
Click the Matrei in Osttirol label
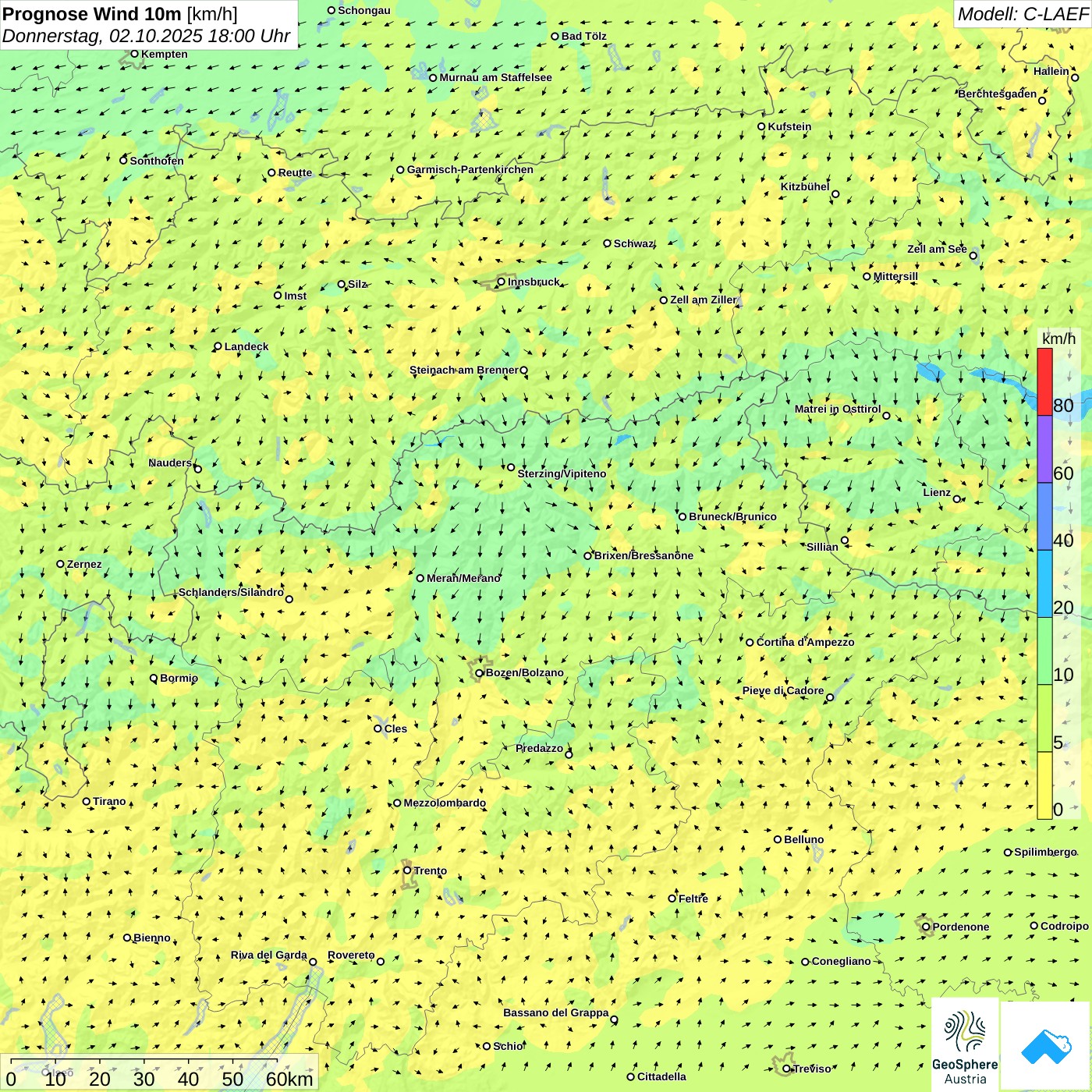[838, 409]
